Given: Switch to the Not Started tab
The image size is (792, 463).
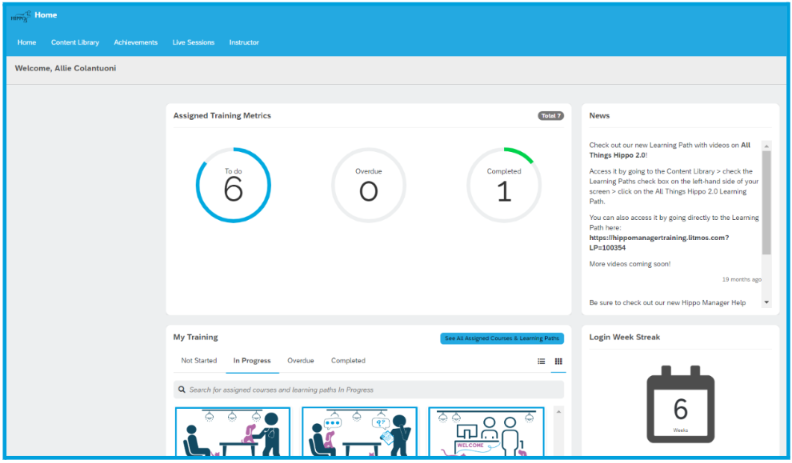Looking at the screenshot, I should [x=199, y=361].
